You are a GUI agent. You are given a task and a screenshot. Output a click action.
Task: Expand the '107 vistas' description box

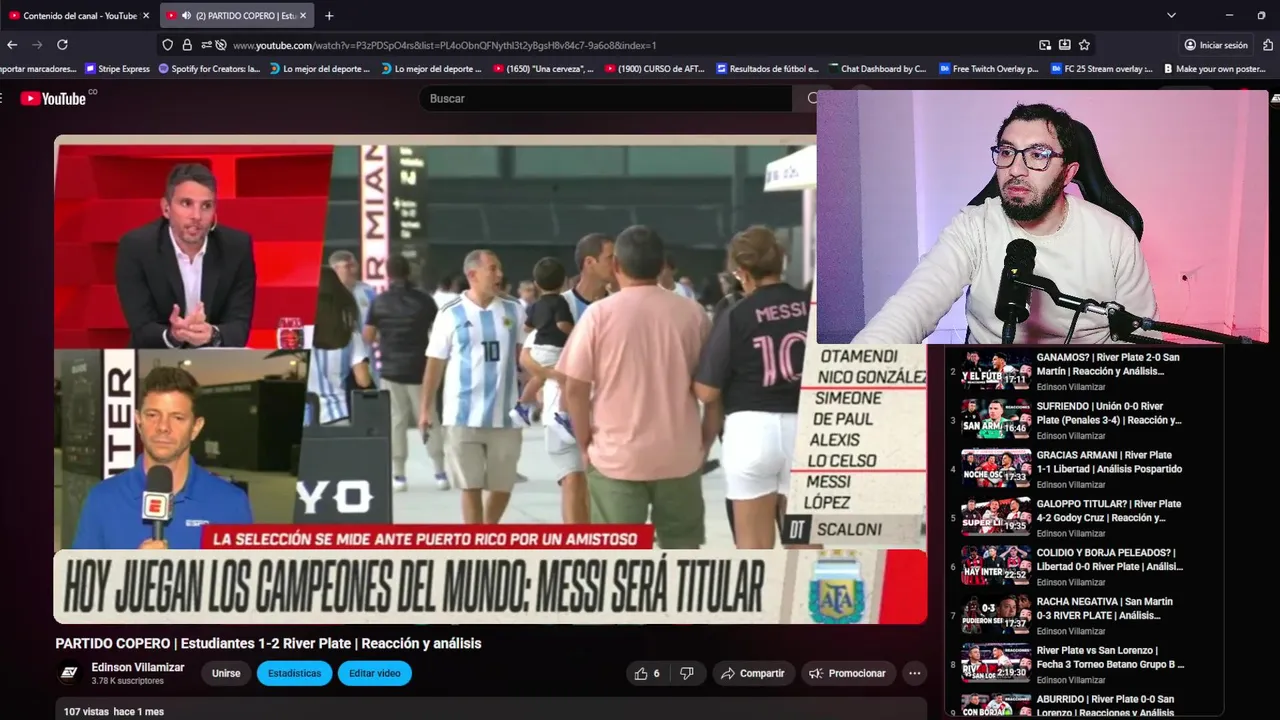(490, 710)
